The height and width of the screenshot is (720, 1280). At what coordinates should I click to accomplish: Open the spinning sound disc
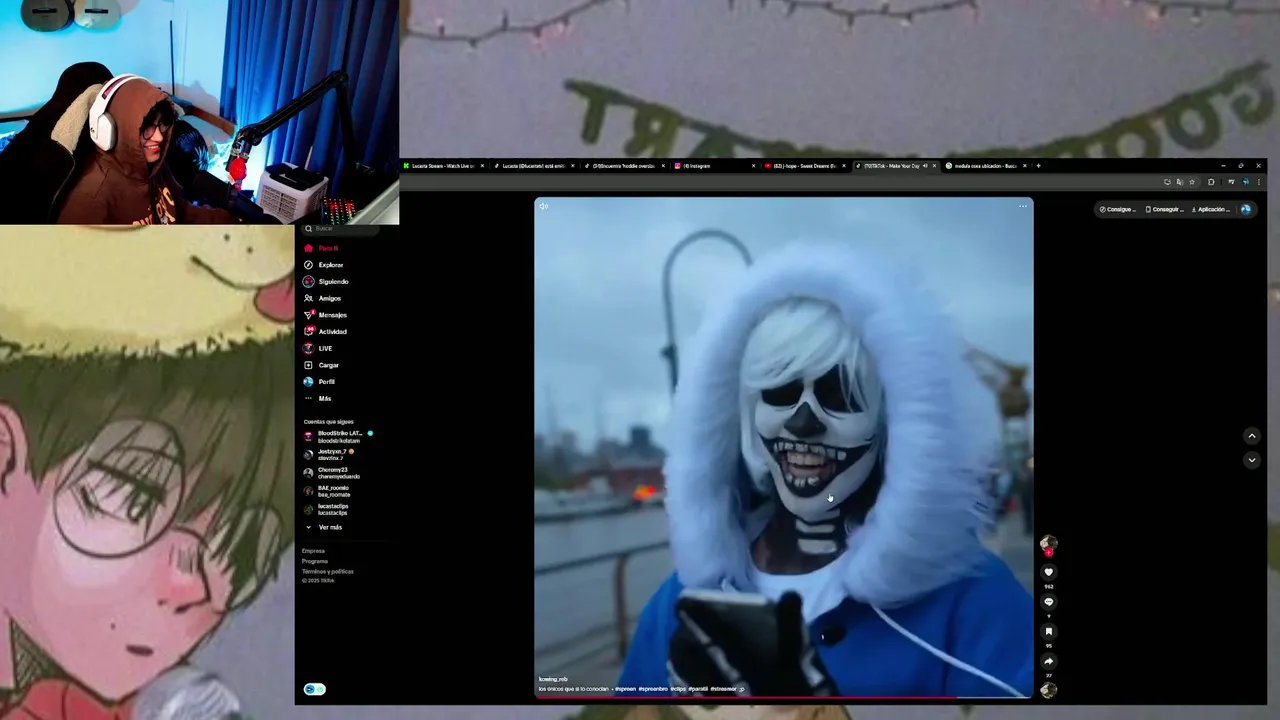1048,689
